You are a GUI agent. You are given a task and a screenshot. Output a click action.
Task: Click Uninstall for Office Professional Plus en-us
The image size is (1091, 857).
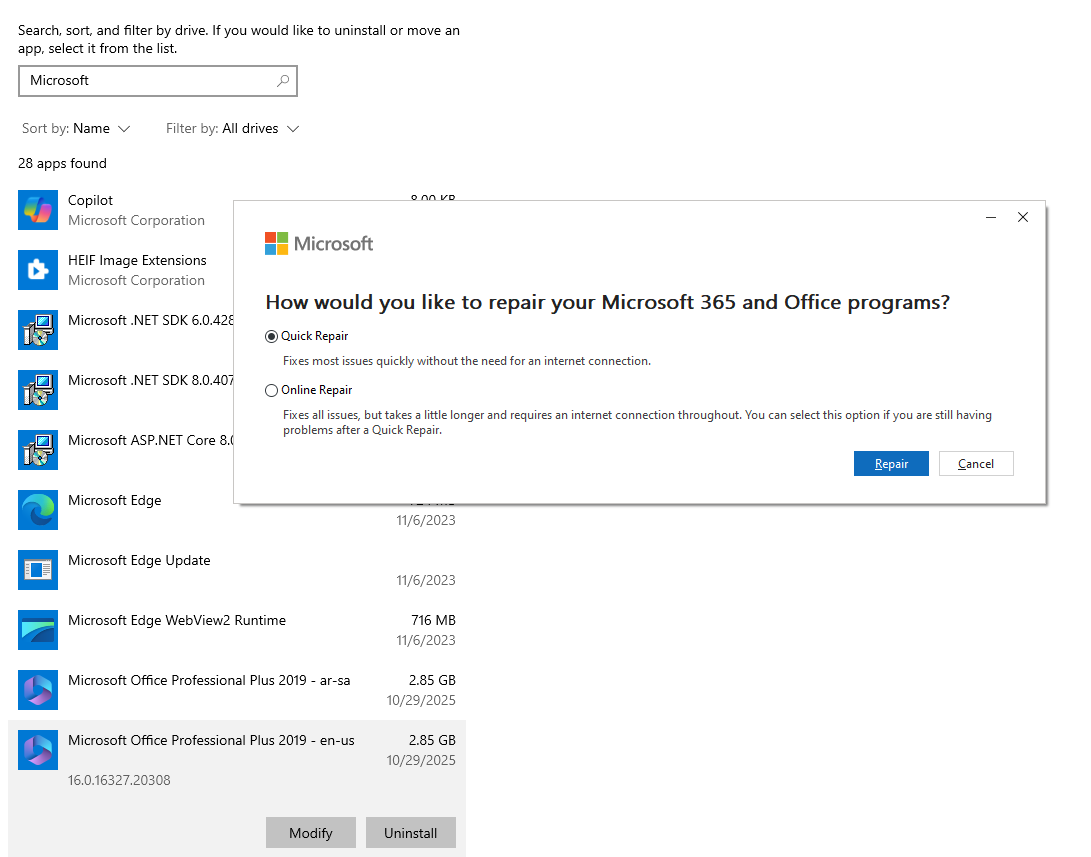click(411, 833)
